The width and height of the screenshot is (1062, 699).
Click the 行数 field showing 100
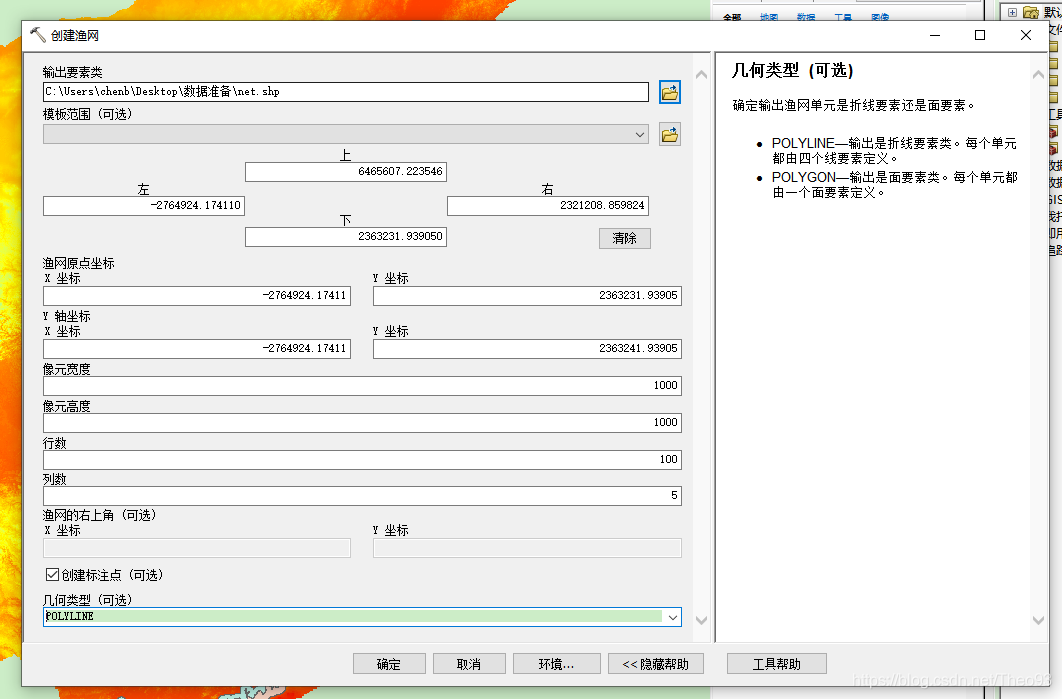(362, 459)
